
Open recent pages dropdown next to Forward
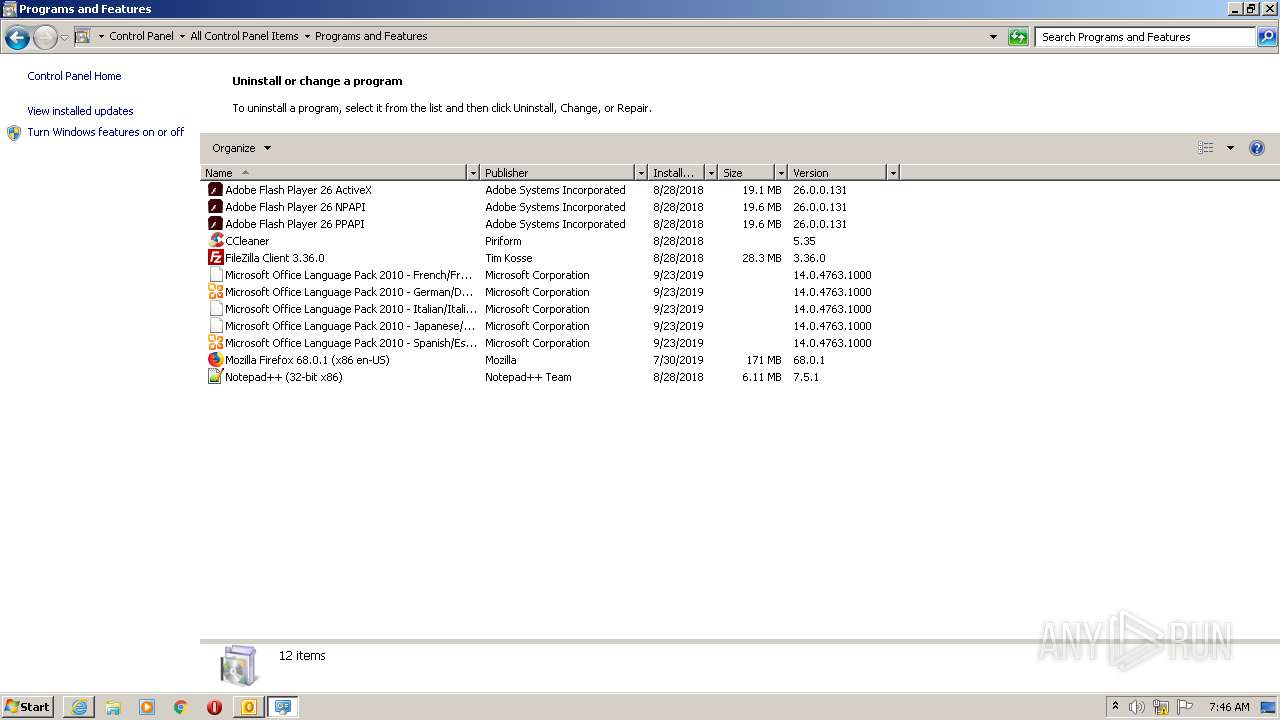click(x=64, y=38)
